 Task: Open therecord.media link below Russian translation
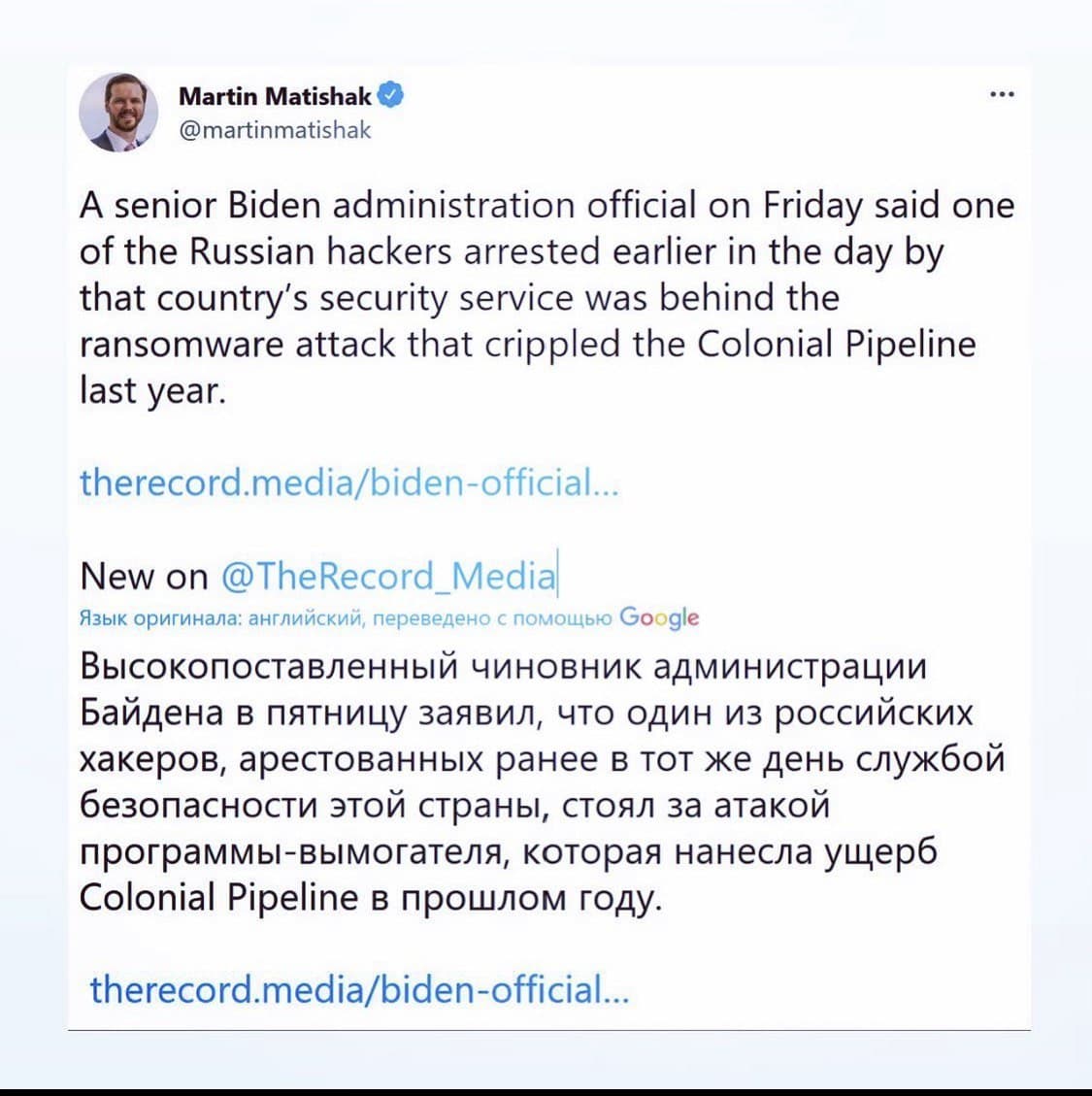click(x=359, y=989)
